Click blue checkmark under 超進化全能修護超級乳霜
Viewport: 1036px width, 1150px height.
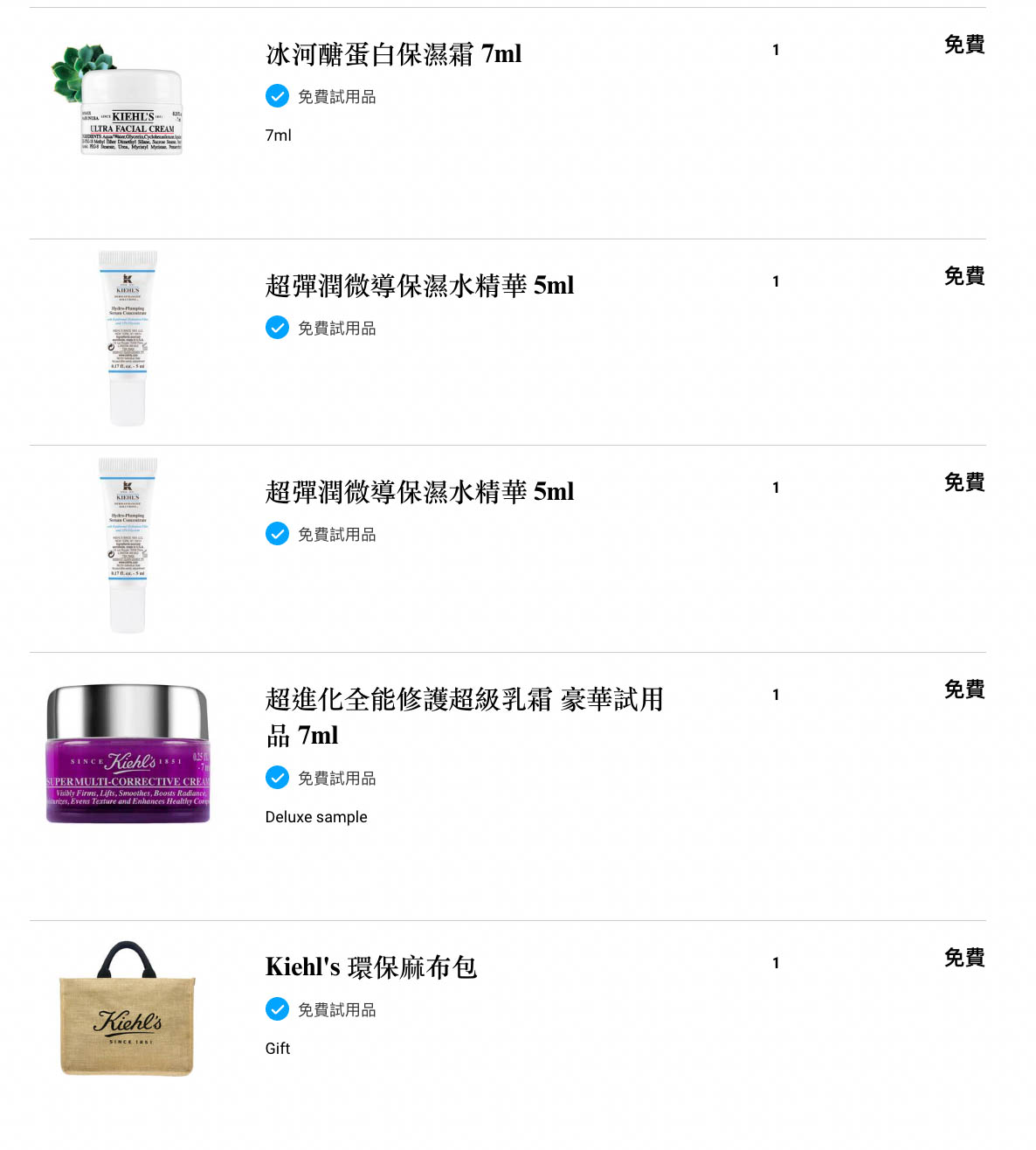(277, 778)
